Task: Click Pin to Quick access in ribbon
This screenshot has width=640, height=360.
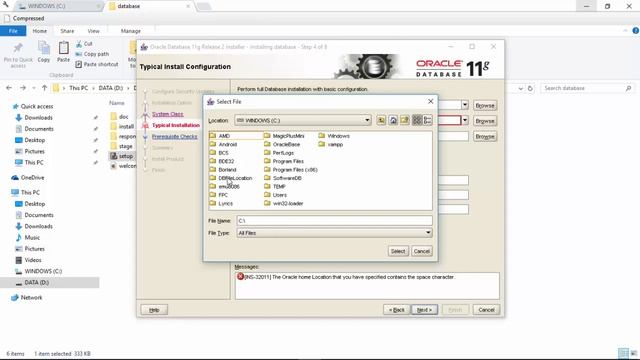Action: (18, 55)
